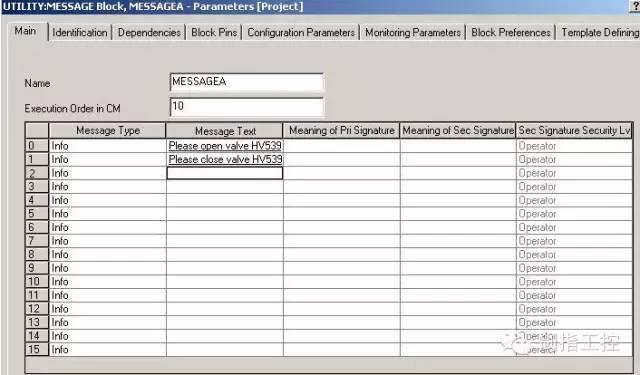Image resolution: width=640 pixels, height=375 pixels.
Task: Click Meaning of Pri Signature cell in row 0
Action: click(x=342, y=146)
